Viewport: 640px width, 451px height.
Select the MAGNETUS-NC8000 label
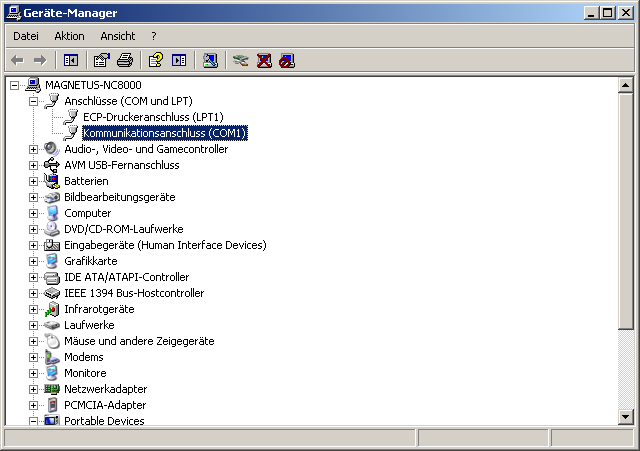tap(93, 85)
